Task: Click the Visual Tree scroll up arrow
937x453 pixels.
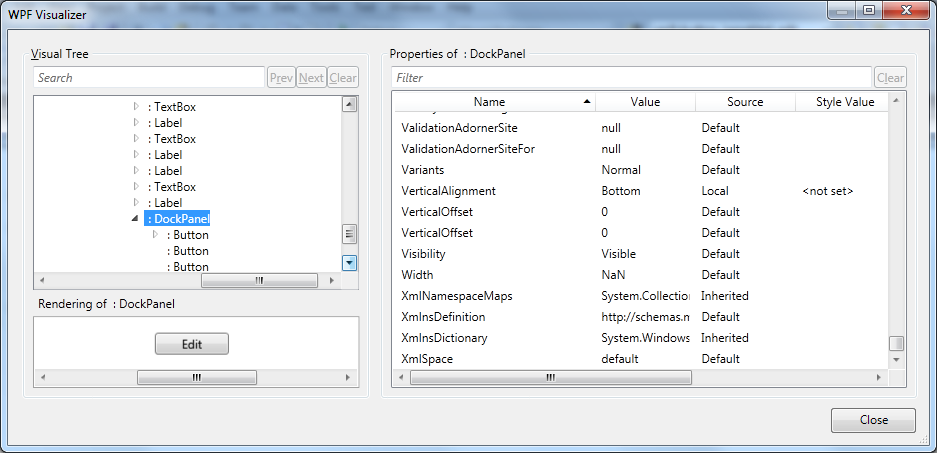Action: click(350, 104)
